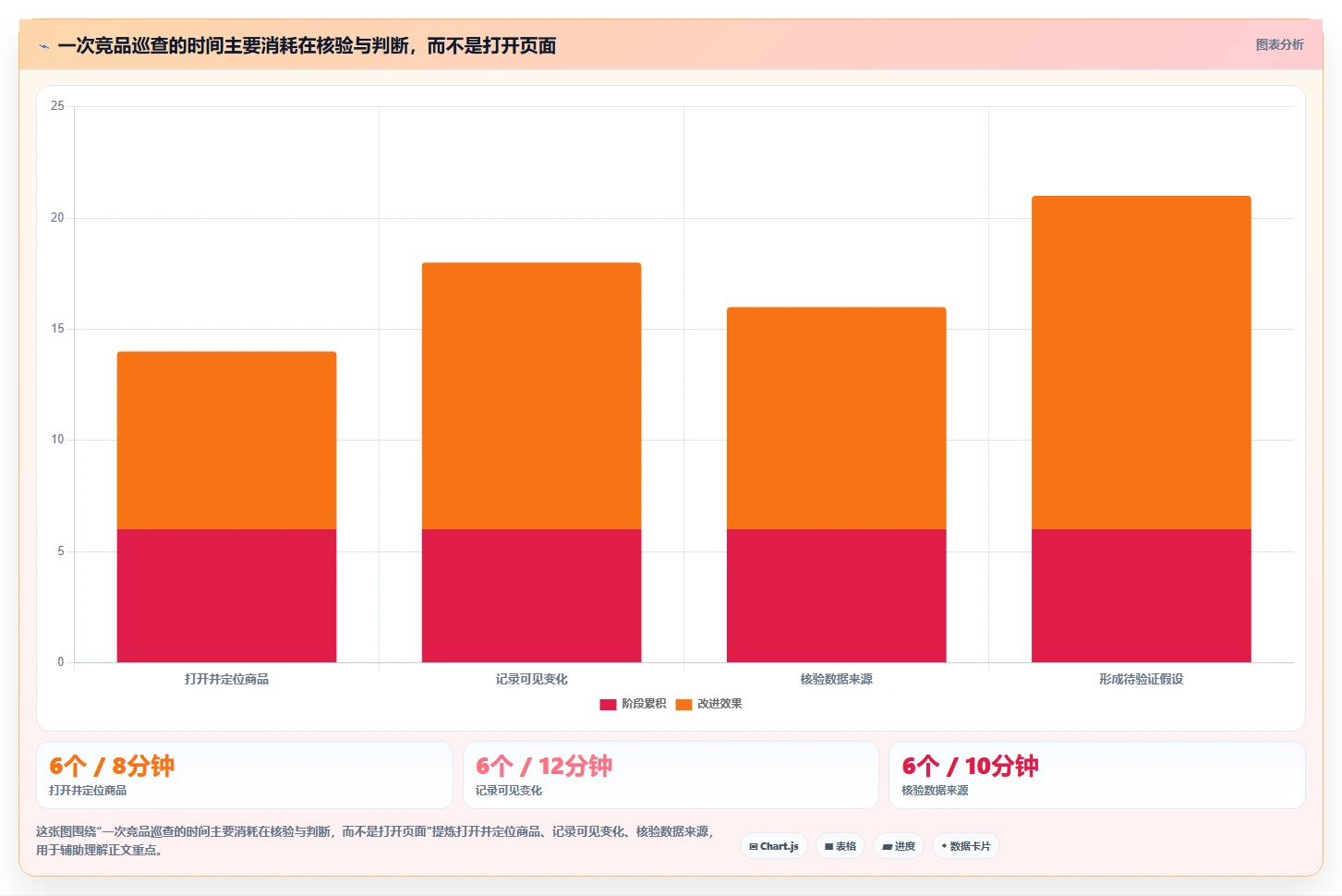Click the 数据卡片 tag chip
This screenshot has height=896, width=1342.
[966, 846]
